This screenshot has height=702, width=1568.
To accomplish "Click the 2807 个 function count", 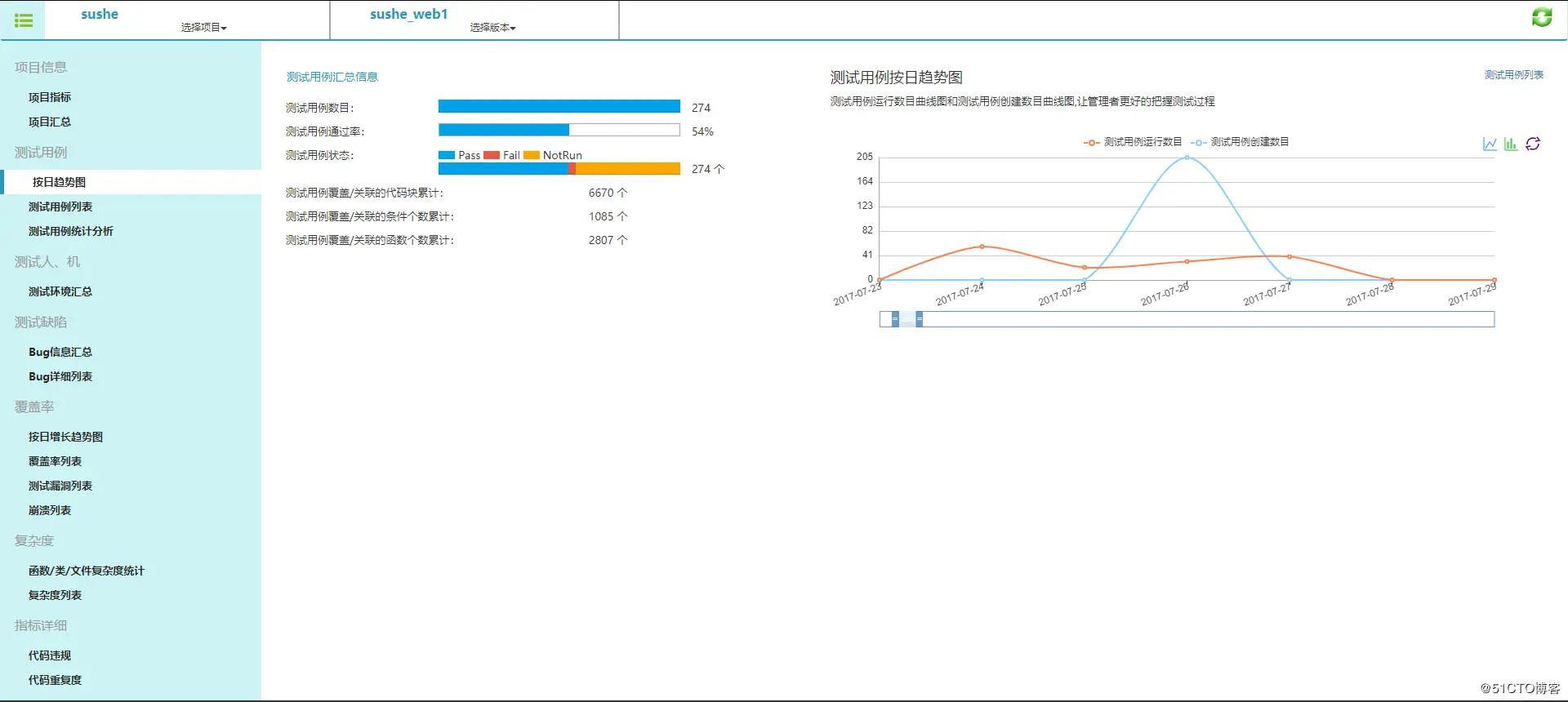I will point(608,240).
